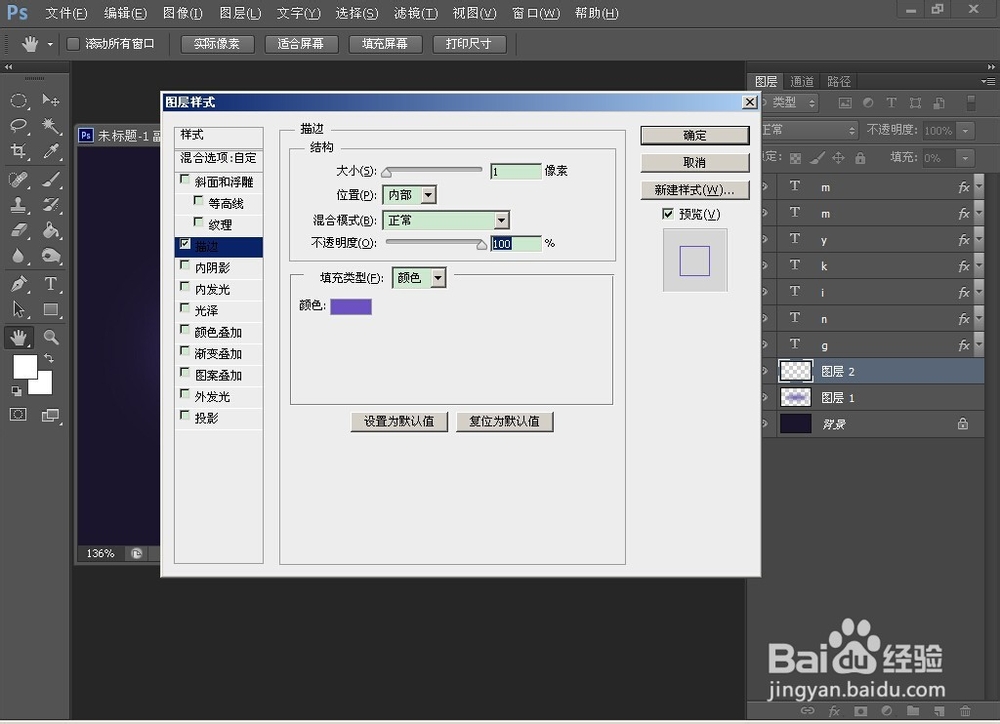Select the History Brush tool

point(51,205)
